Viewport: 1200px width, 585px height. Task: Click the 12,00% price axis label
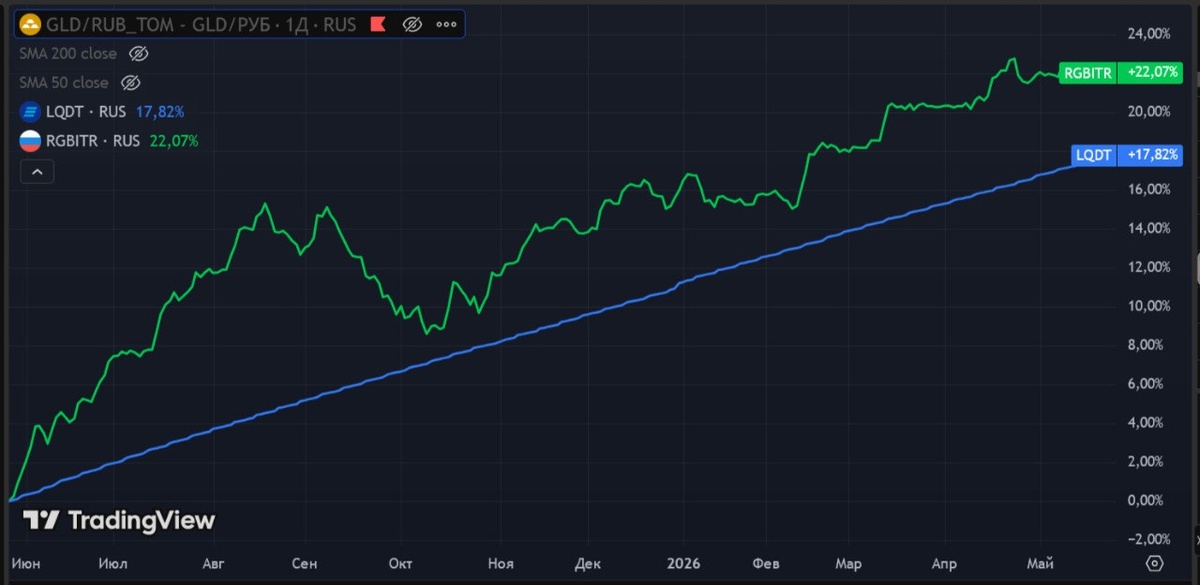coord(1148,267)
